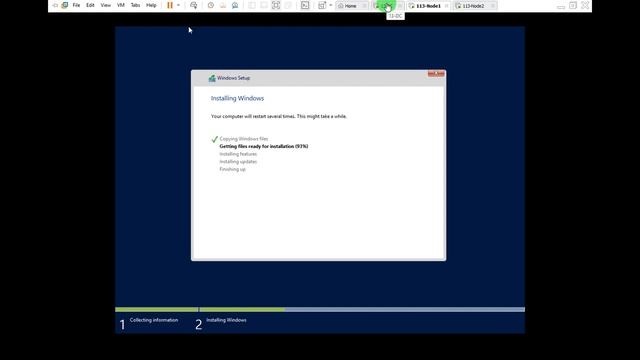Take a snapshot with the clock icon
This screenshot has height=360, width=640.
pos(211,5)
